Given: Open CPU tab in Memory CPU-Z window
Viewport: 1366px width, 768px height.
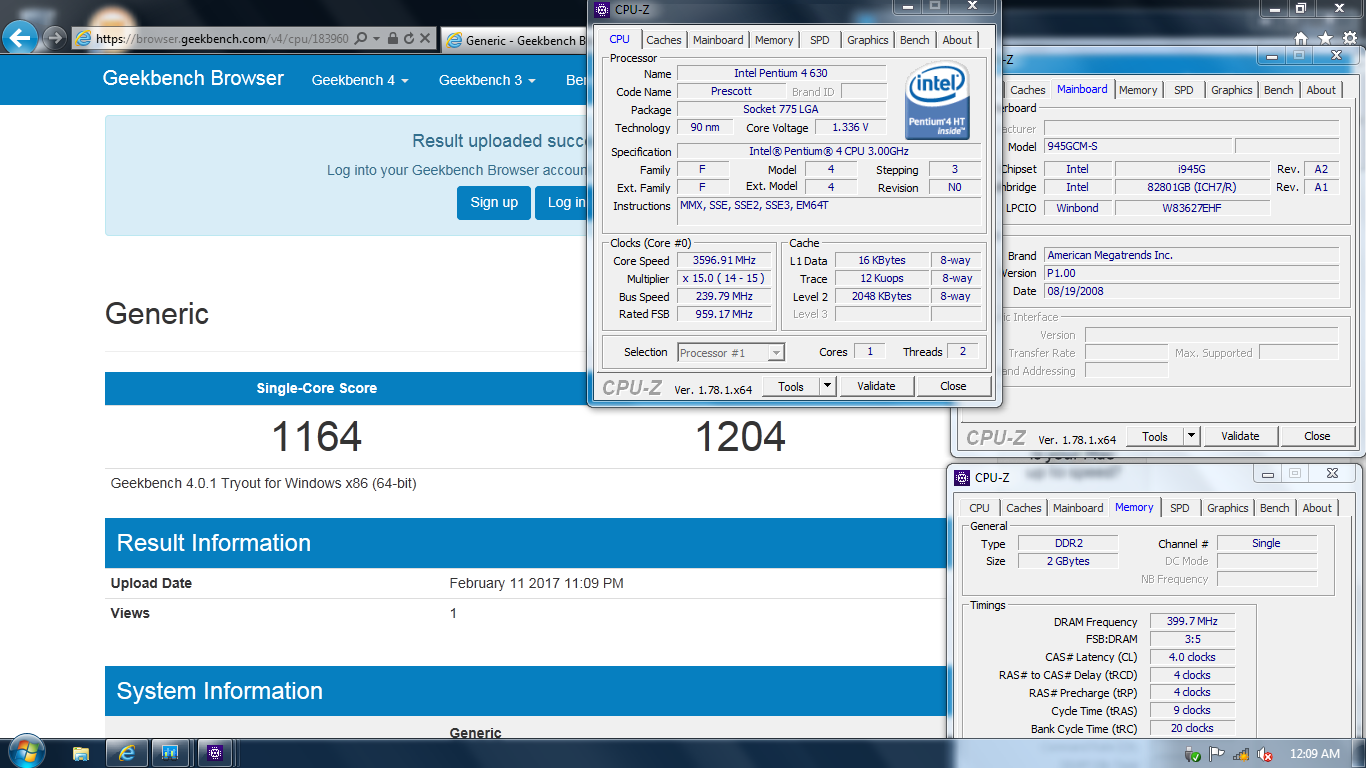Looking at the screenshot, I should [980, 508].
